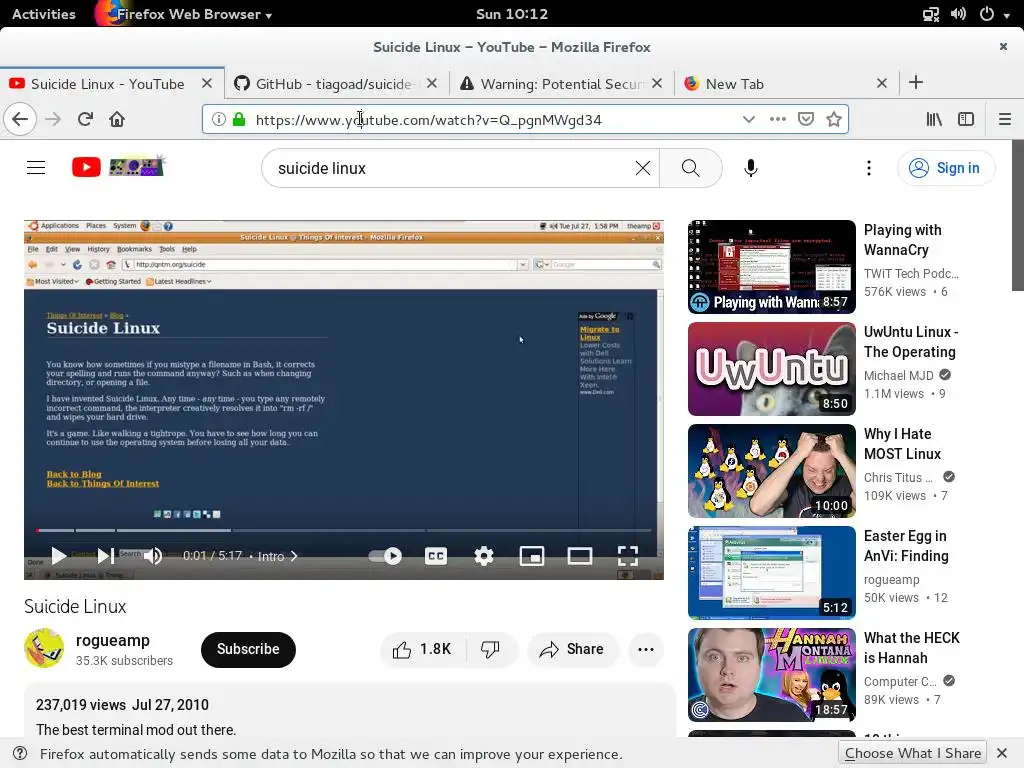Open site information icon in address bar
The image size is (1024, 768).
point(219,119)
